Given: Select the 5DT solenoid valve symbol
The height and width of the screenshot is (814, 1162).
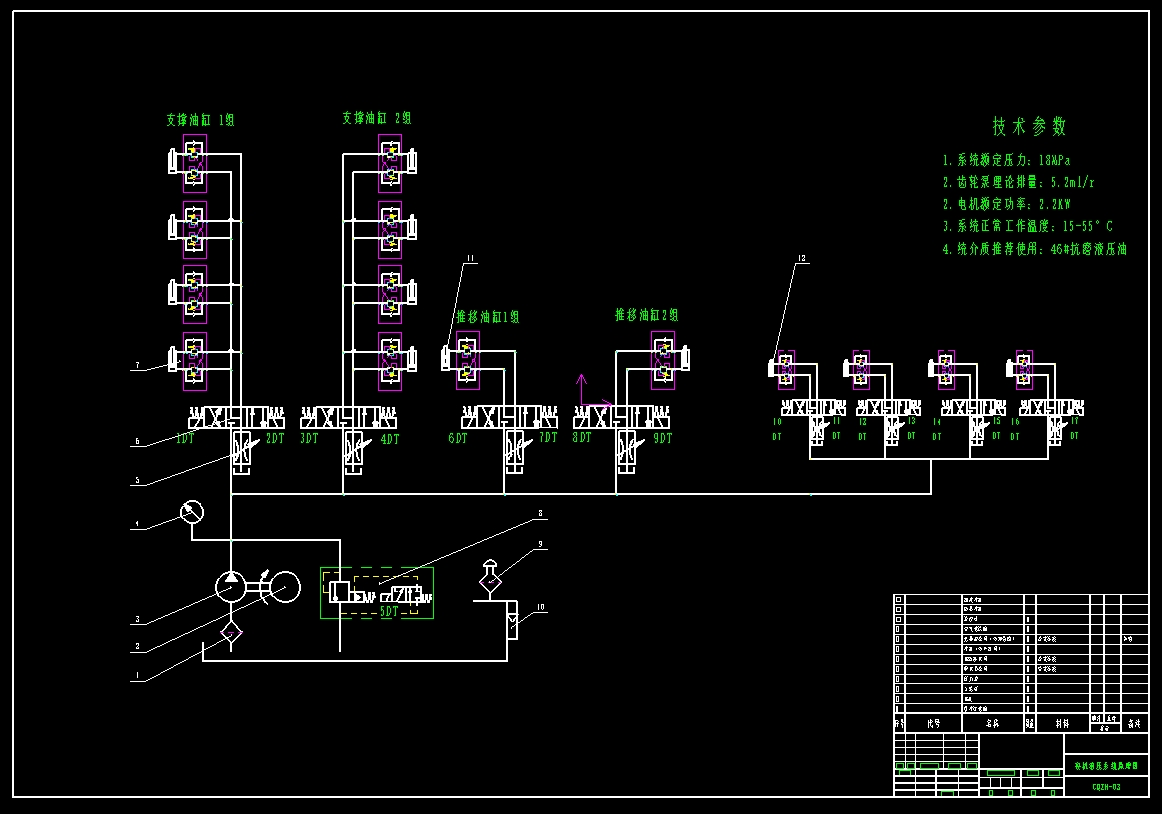Looking at the screenshot, I should tap(405, 595).
